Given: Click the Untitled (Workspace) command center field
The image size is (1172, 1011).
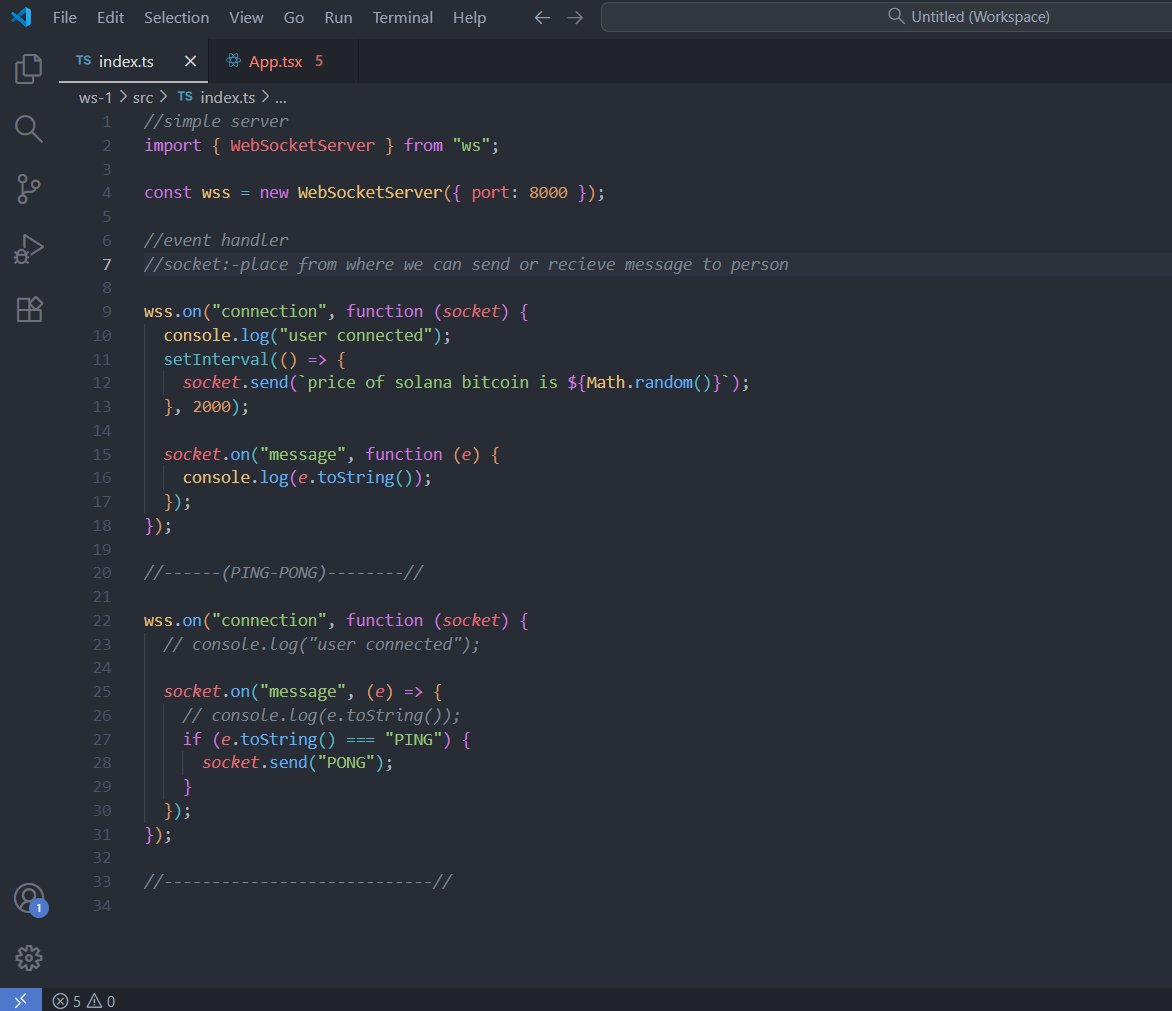Looking at the screenshot, I should coord(886,16).
